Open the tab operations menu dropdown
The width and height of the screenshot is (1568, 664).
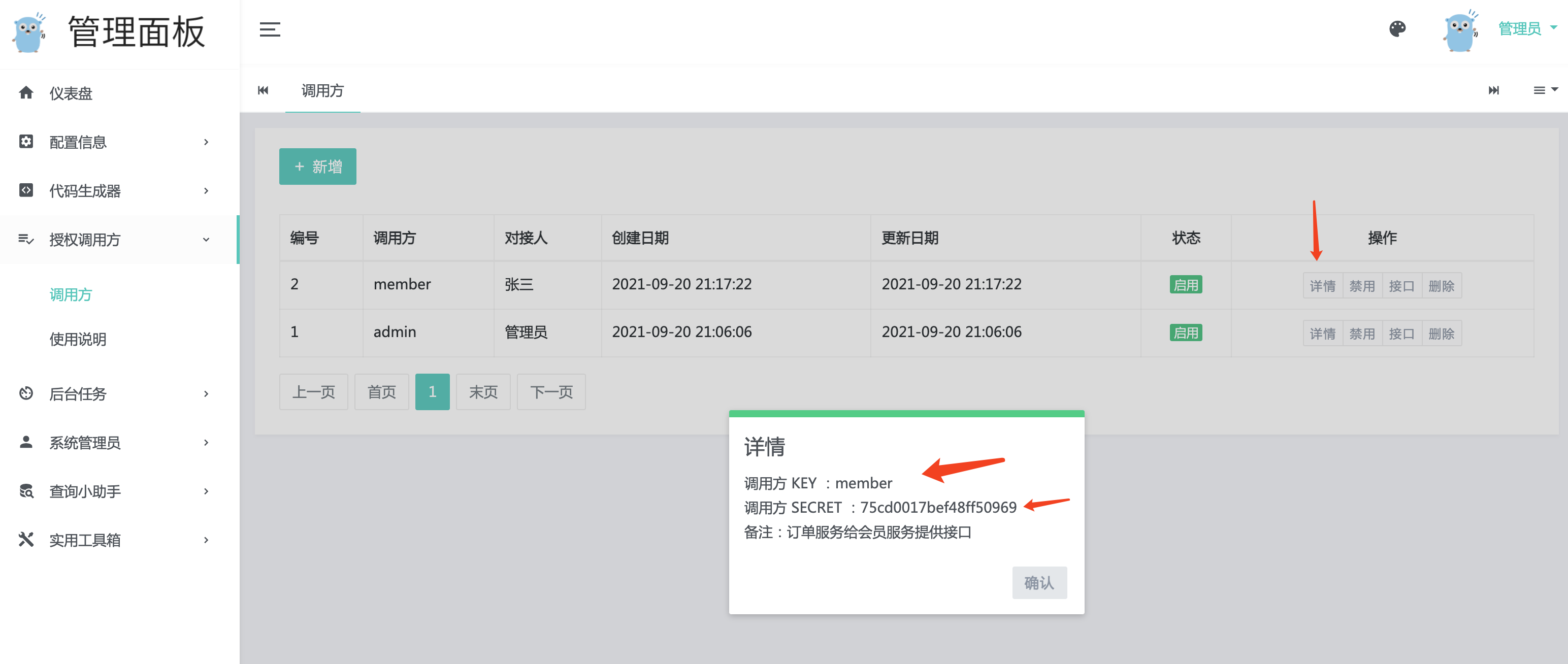[x=1544, y=90]
